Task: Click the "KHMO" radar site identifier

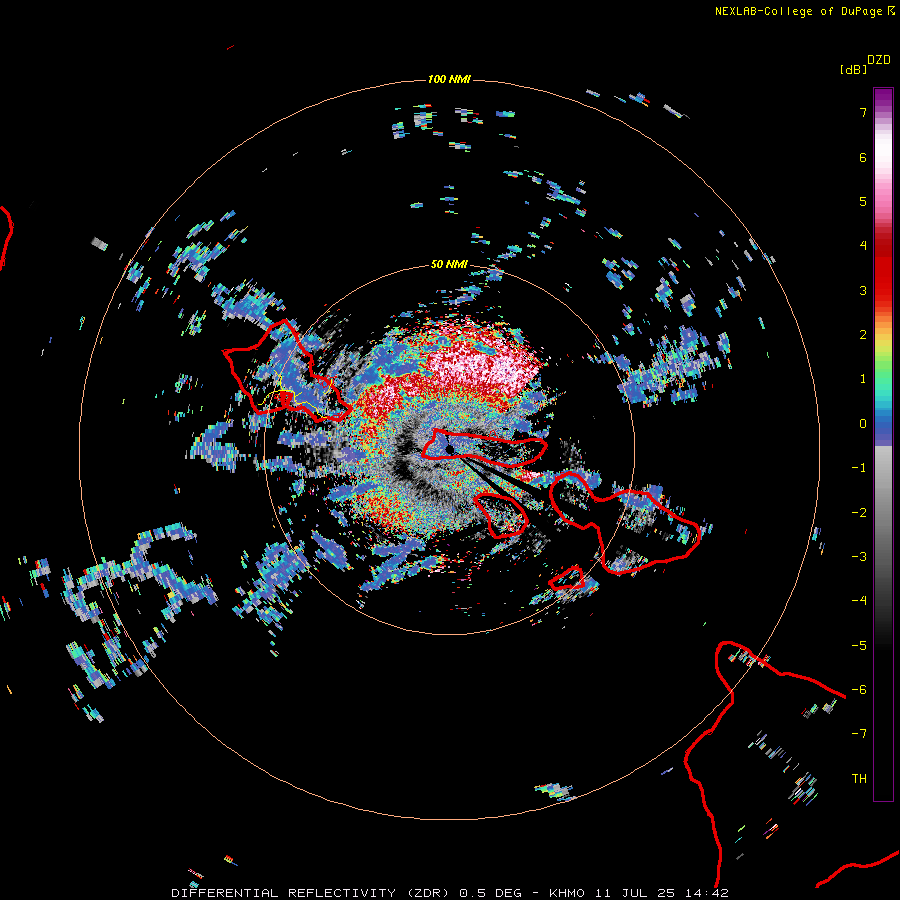Action: coord(567,893)
